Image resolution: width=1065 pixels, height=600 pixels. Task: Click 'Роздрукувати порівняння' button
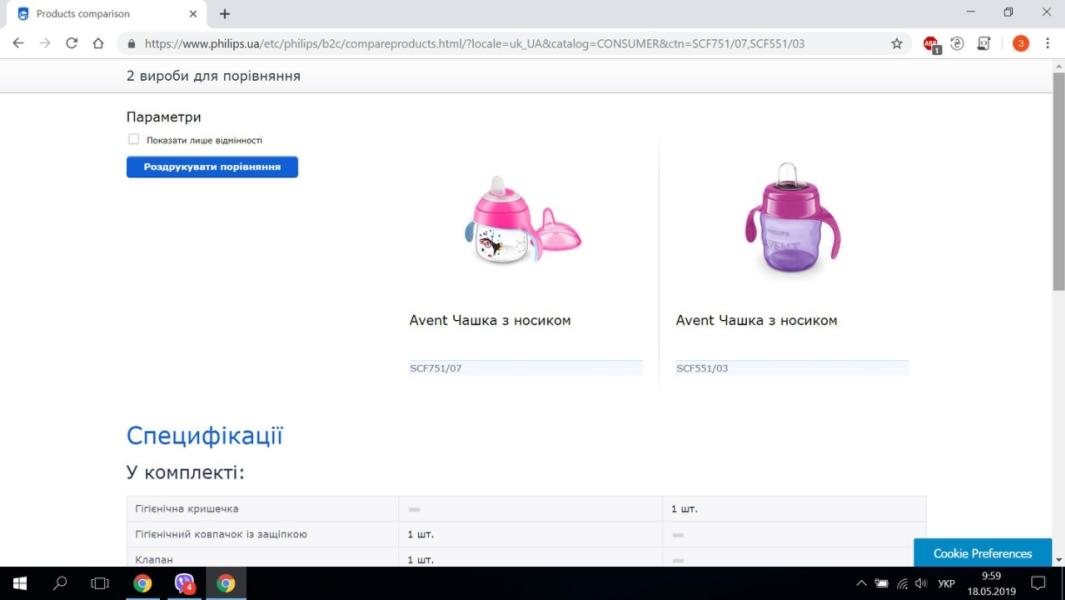pyautogui.click(x=212, y=167)
